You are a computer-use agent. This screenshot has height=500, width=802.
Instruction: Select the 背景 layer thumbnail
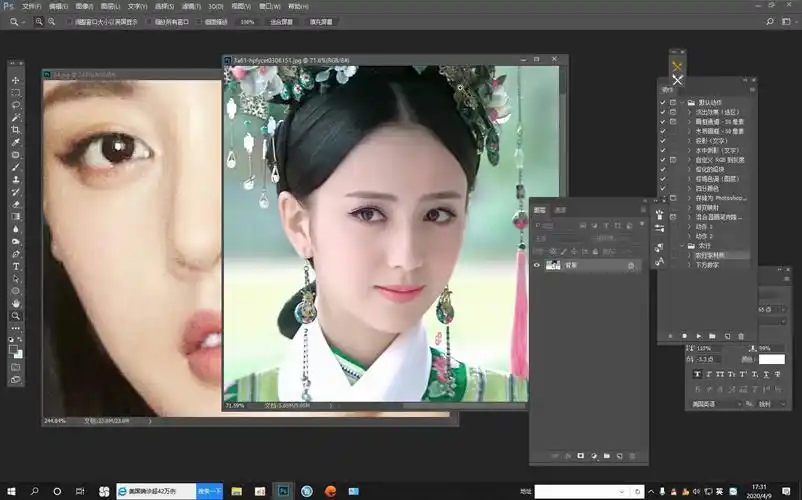pyautogui.click(x=553, y=265)
